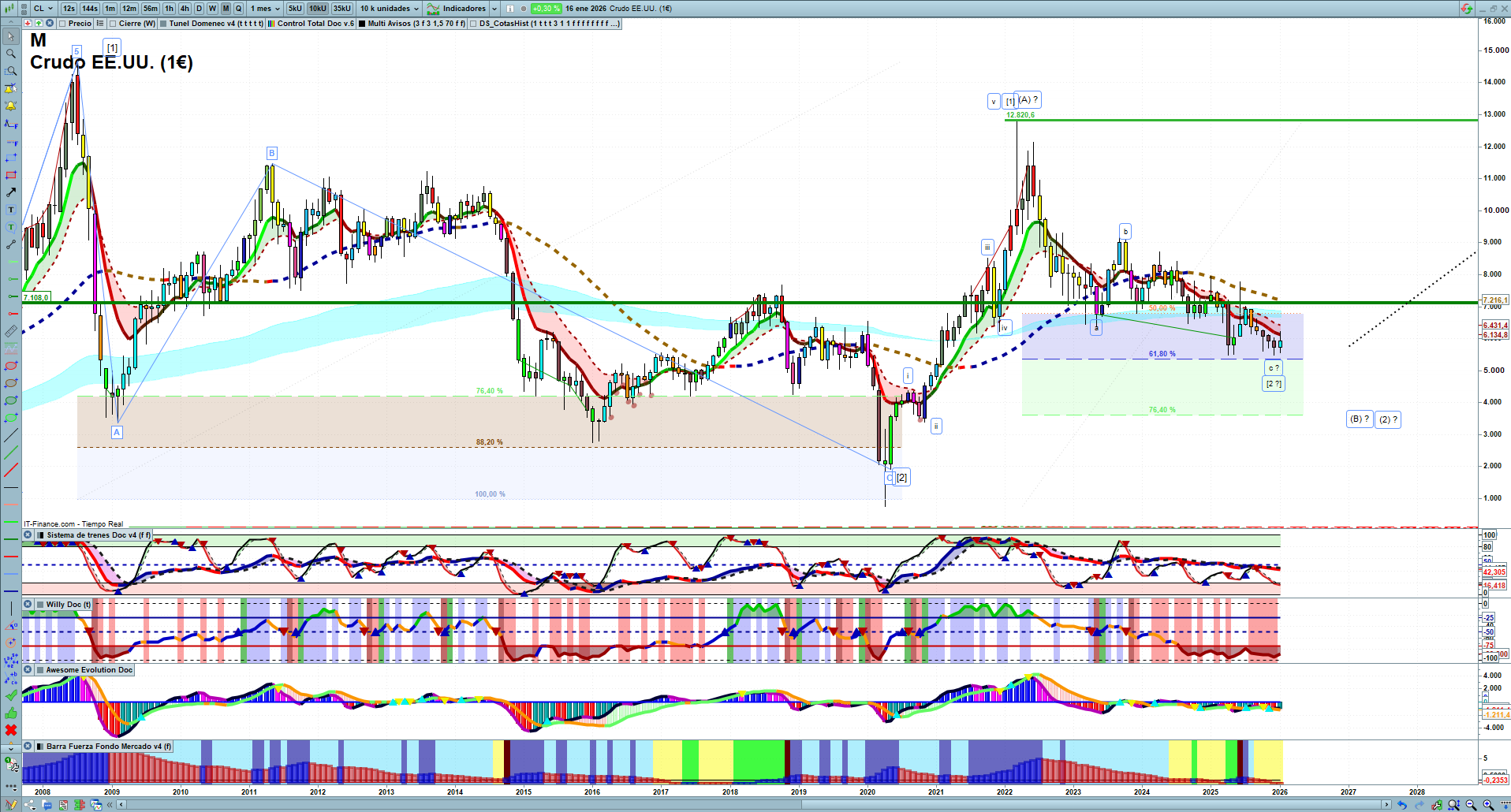Select the red rectangle drawing tool
The width and height of the screenshot is (1511, 812).
[11, 175]
